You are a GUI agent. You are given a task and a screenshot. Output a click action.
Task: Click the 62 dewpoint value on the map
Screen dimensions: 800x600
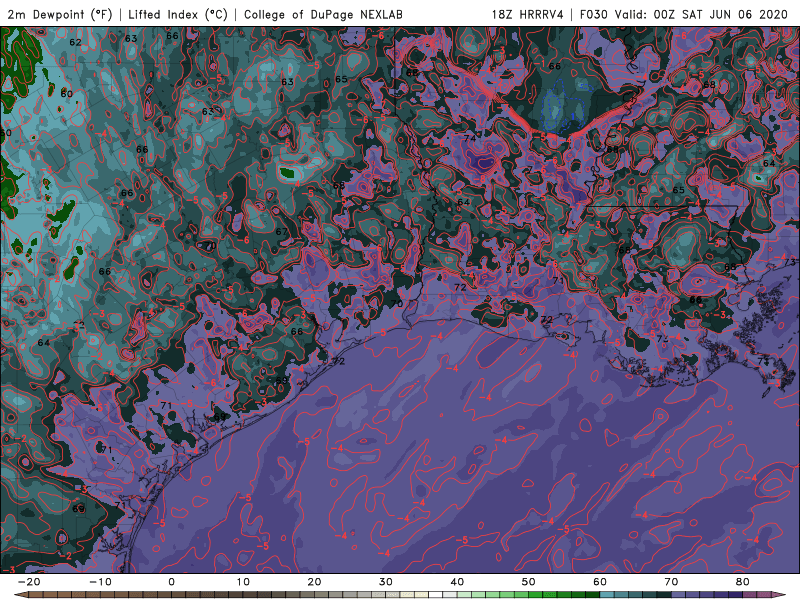point(76,42)
